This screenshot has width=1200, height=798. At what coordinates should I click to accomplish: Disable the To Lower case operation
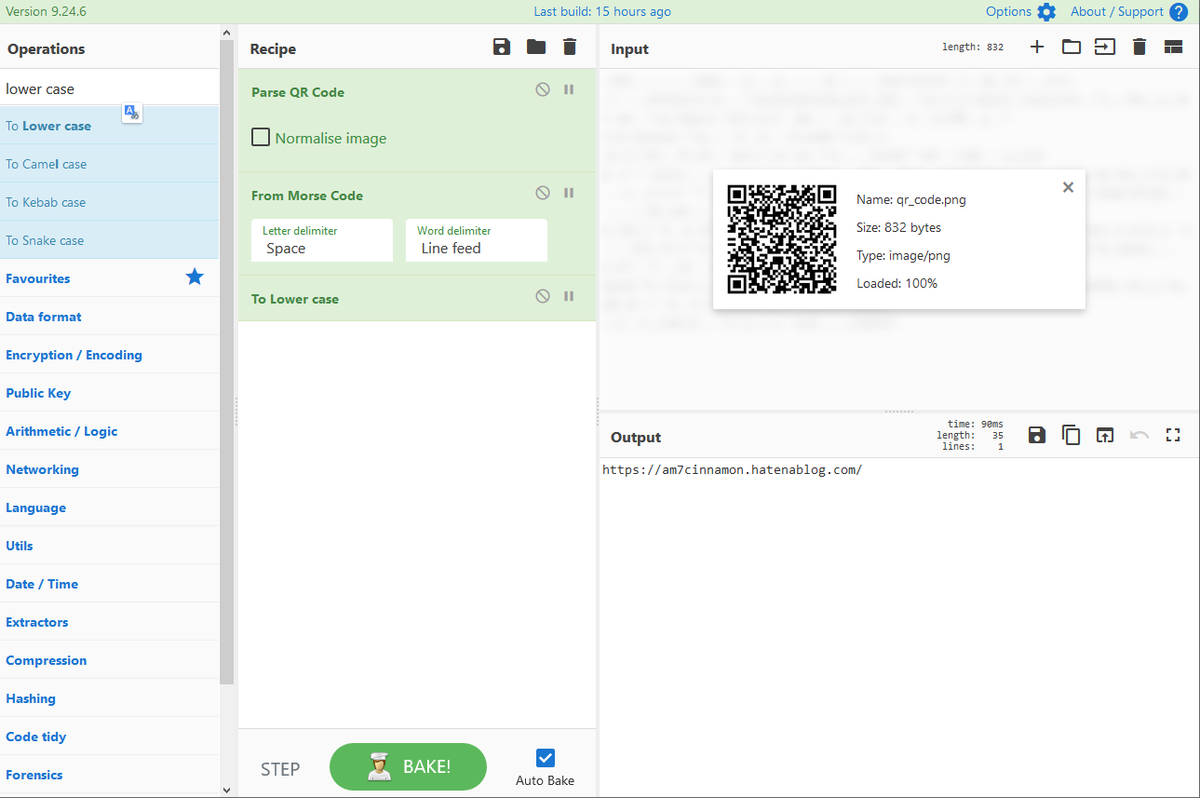click(x=542, y=297)
